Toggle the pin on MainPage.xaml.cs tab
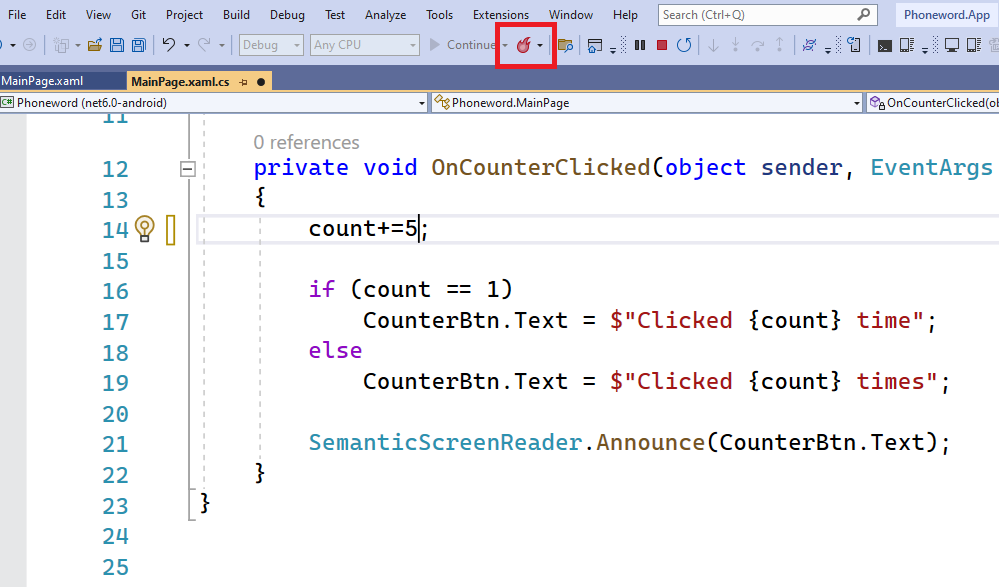The image size is (999, 587). tap(243, 82)
